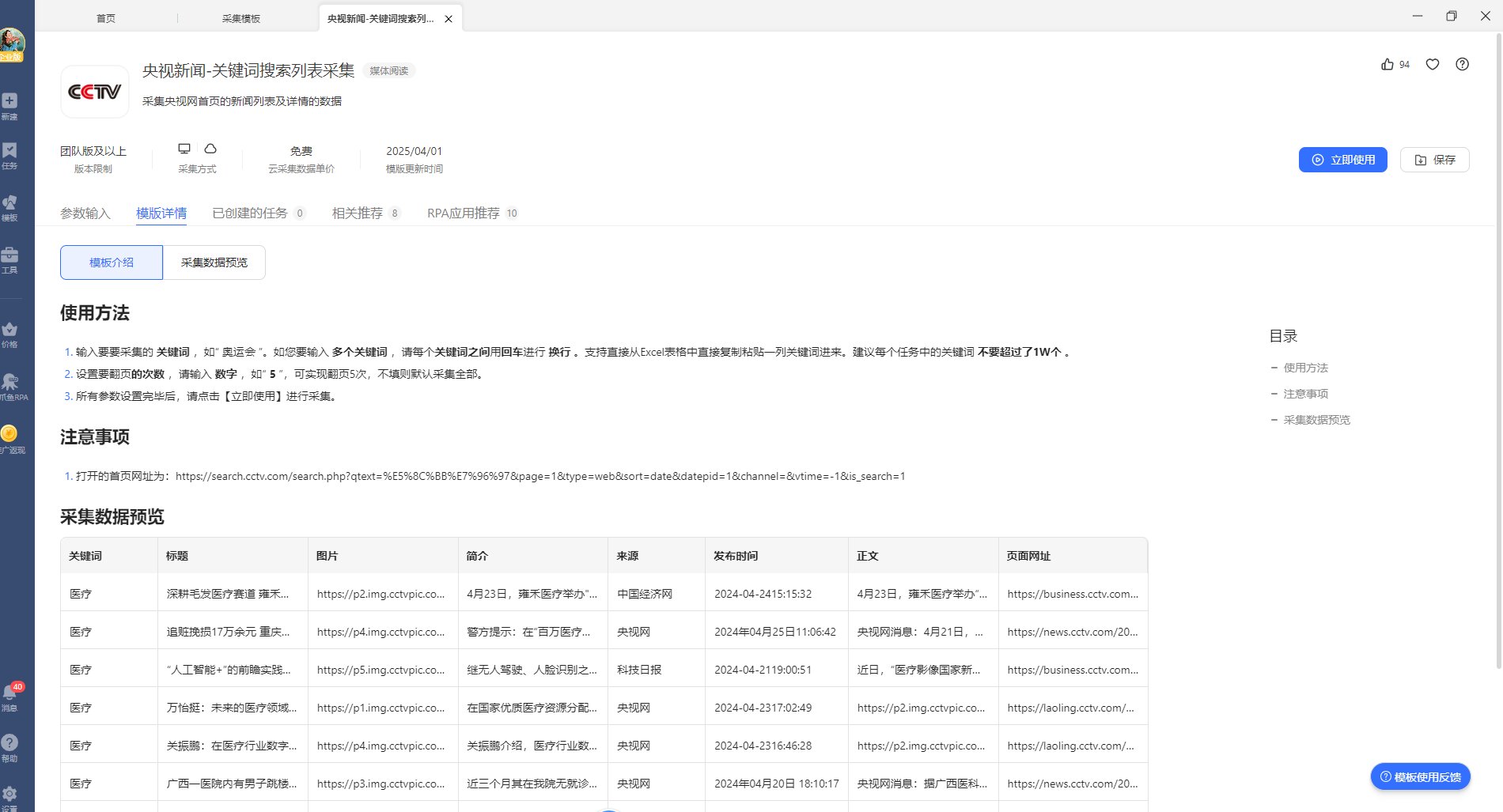Open the RPA应用推荐 tab
This screenshot has width=1503, height=812.
(x=472, y=213)
